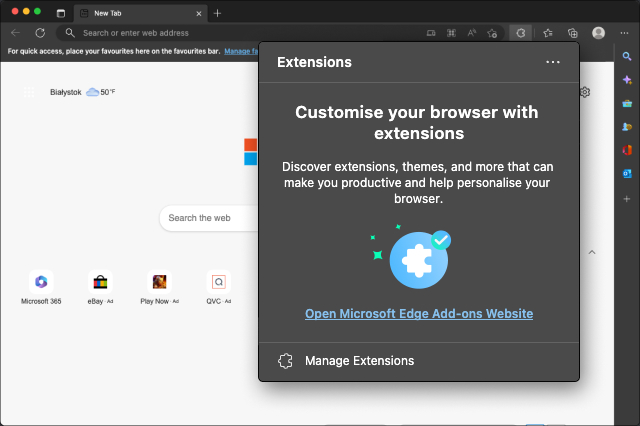Click the address bar input field

pos(240,32)
